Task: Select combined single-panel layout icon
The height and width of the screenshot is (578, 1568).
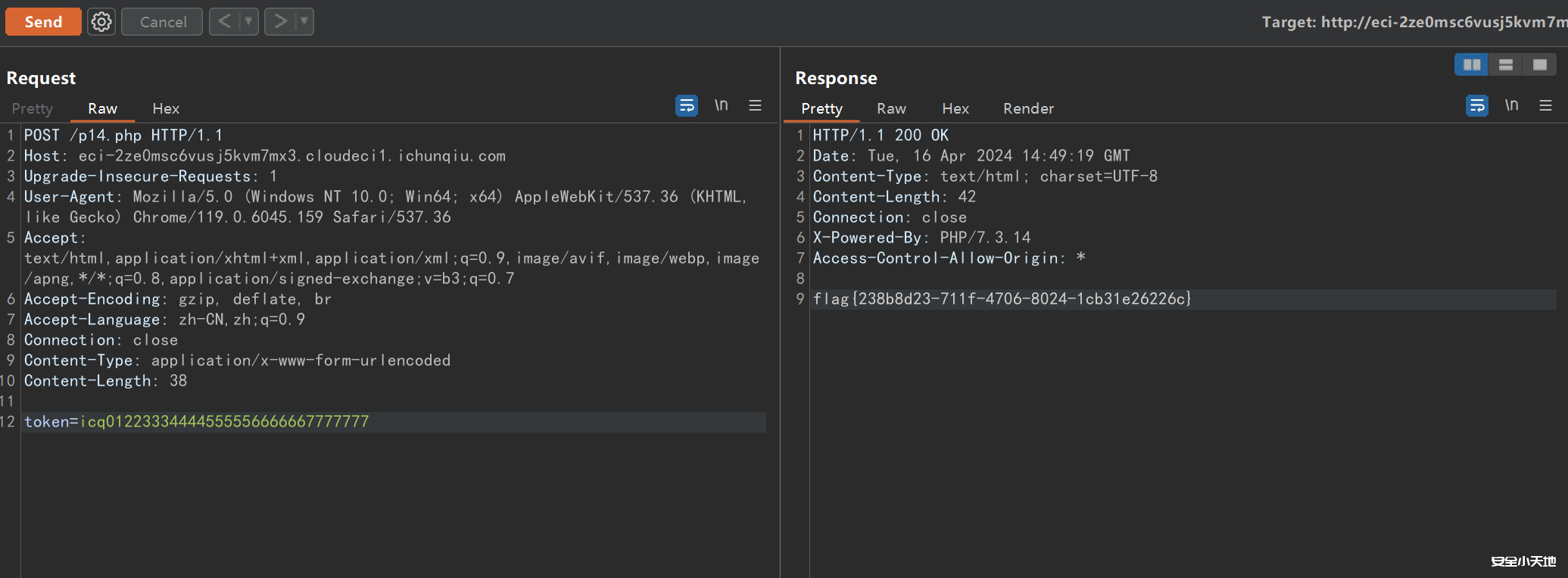Action: coord(1539,65)
